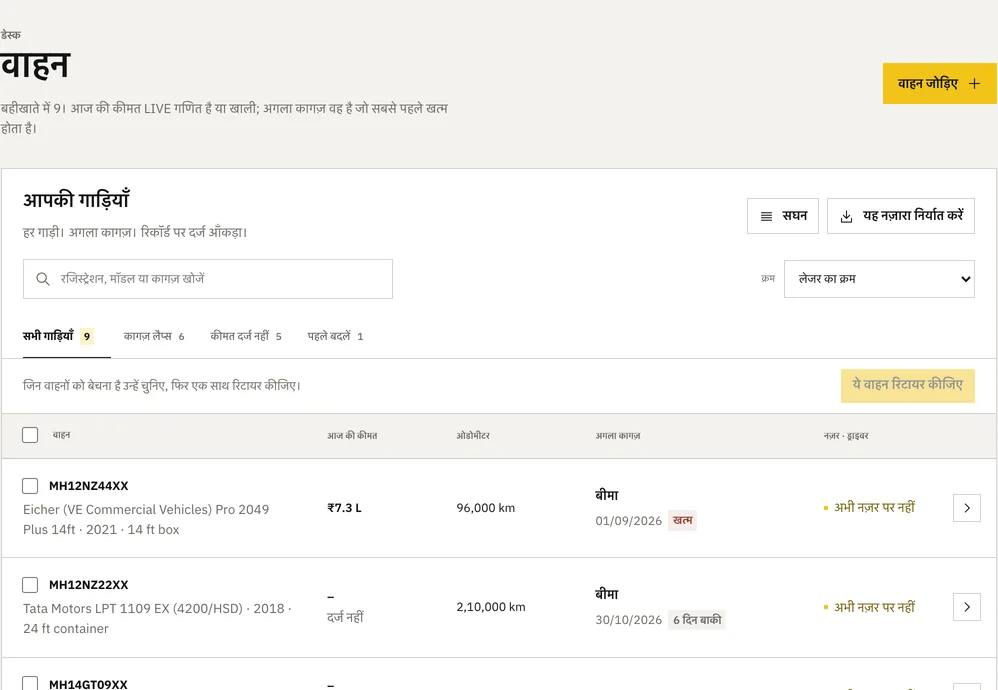Tick the checkbox for MH12NZ22XX
The width and height of the screenshot is (998, 690).
pos(30,585)
